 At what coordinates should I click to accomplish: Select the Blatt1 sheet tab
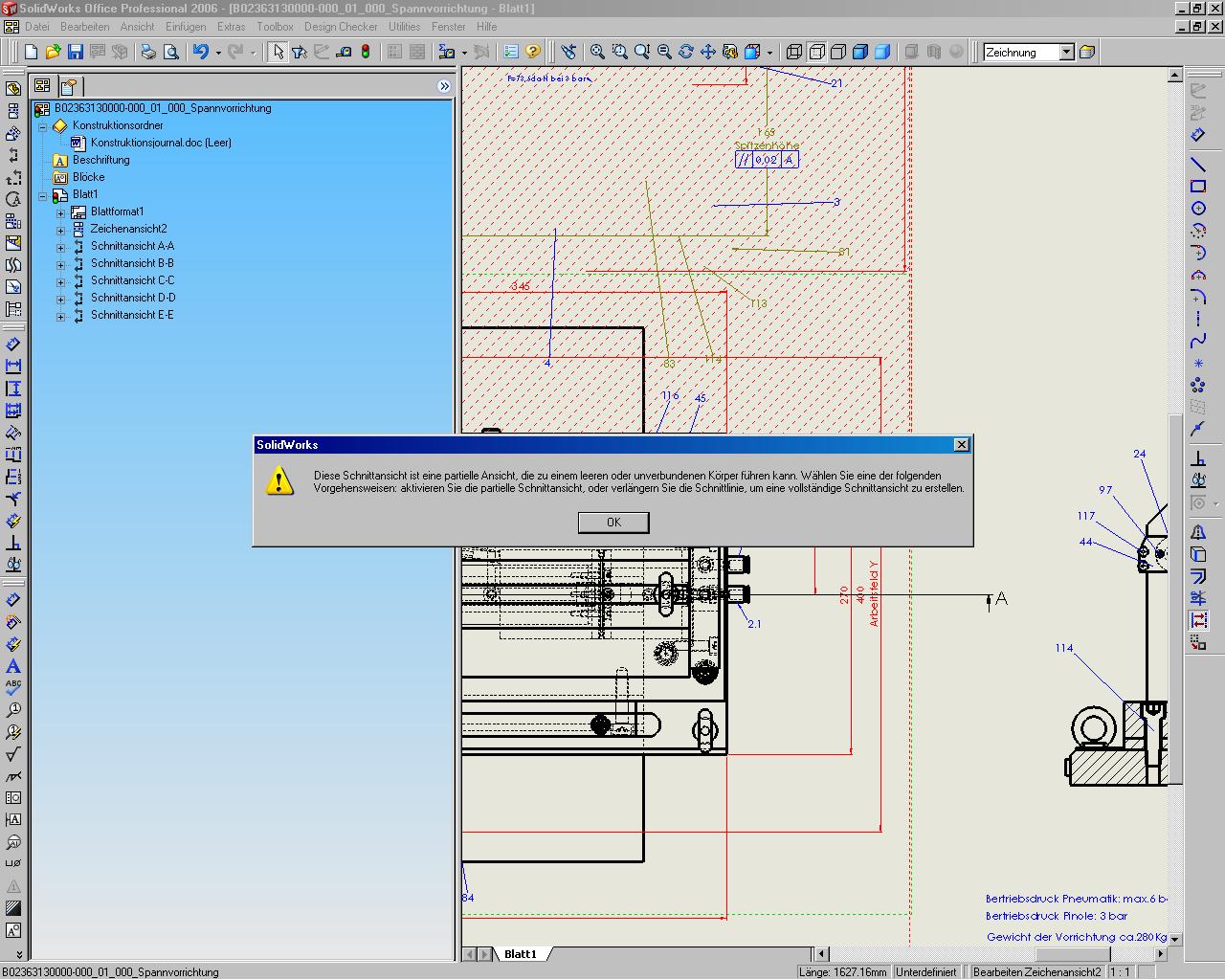point(521,954)
